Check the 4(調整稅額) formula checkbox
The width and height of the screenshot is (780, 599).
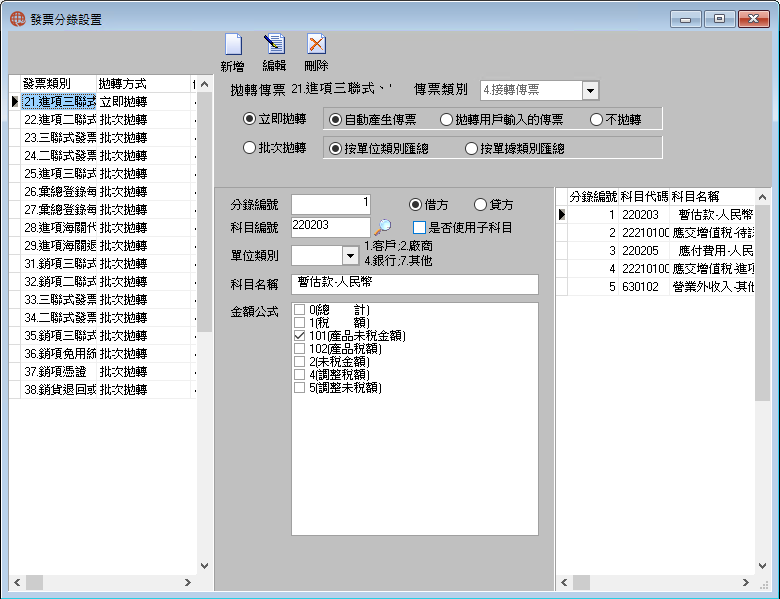299,374
